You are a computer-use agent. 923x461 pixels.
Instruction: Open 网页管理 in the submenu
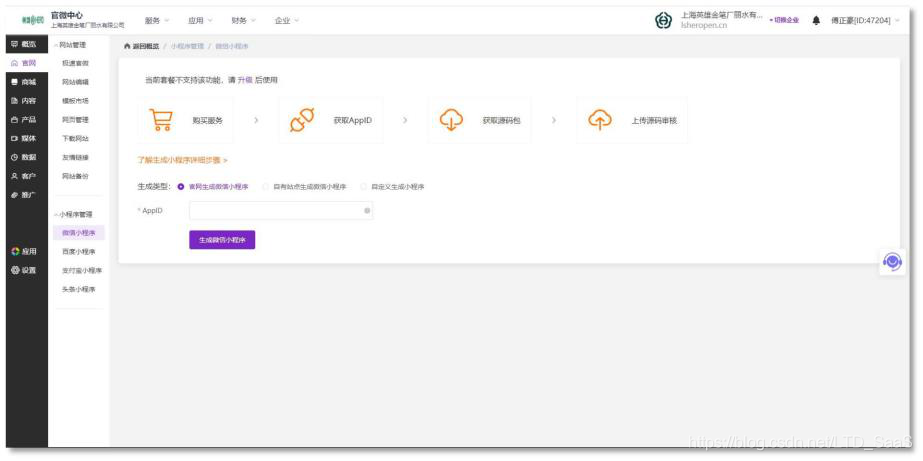click(75, 120)
